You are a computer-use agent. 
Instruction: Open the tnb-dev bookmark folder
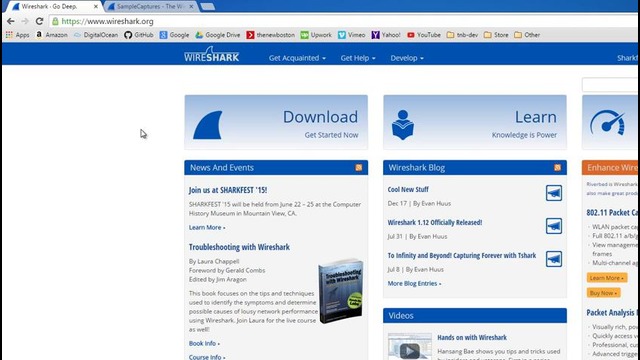click(462, 35)
